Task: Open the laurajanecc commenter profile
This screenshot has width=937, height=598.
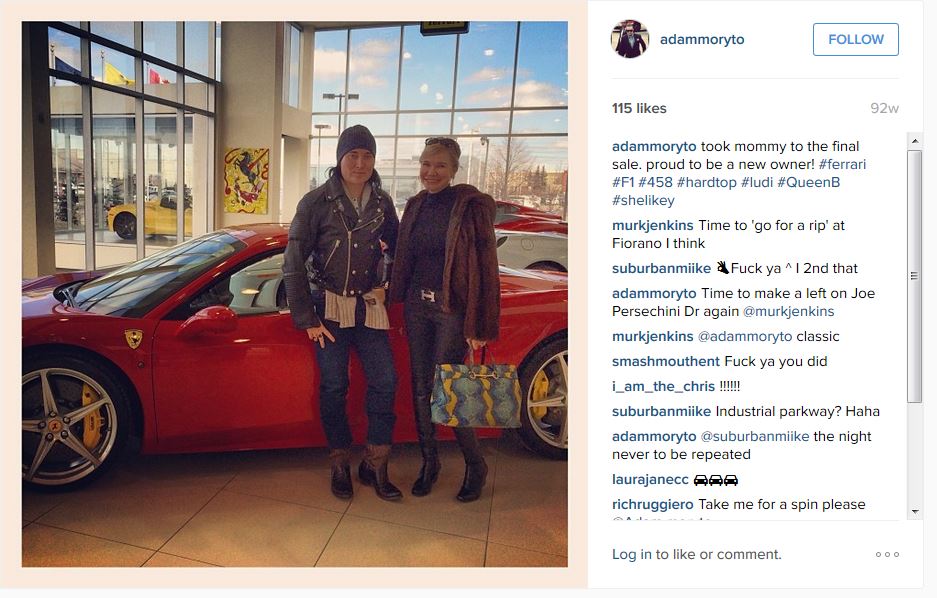Action: (650, 480)
